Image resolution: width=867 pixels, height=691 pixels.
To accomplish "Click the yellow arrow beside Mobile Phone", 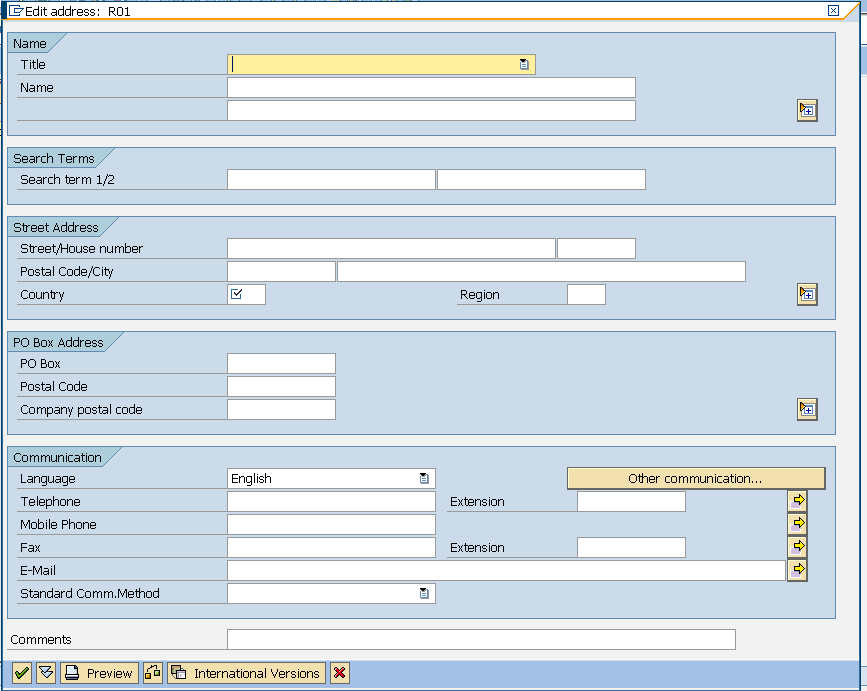I will point(797,523).
